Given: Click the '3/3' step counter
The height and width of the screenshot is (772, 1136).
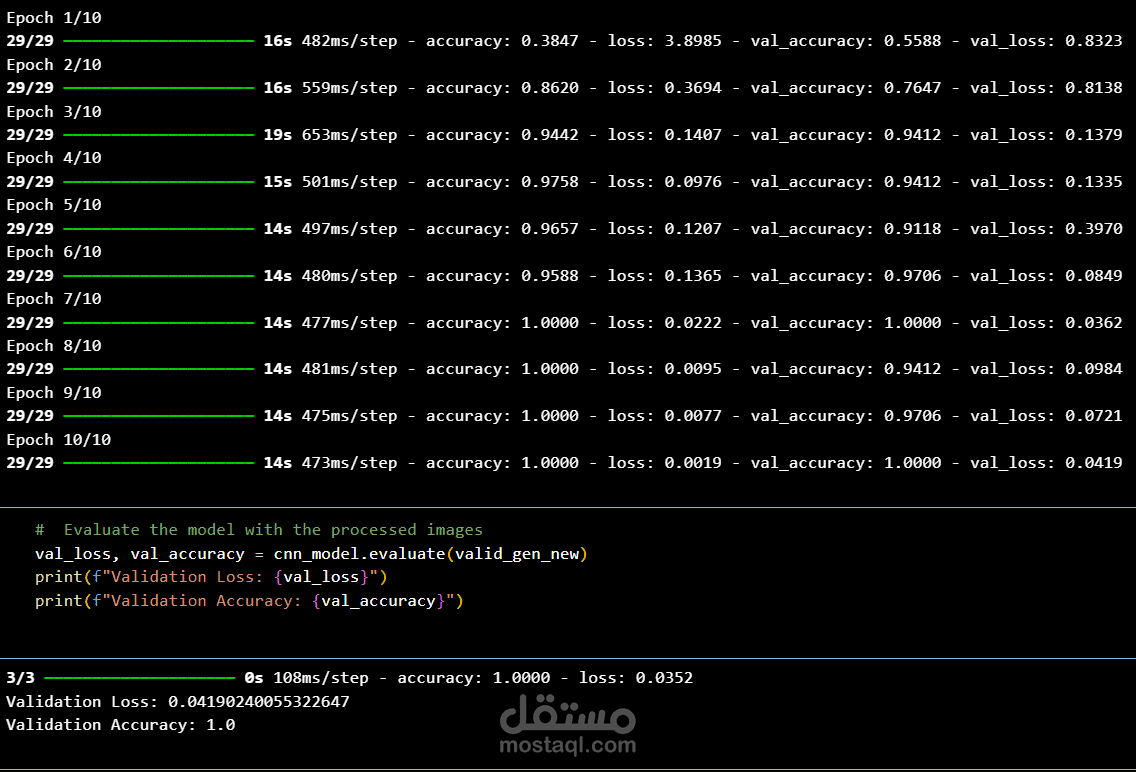Looking at the screenshot, I should [x=20, y=678].
